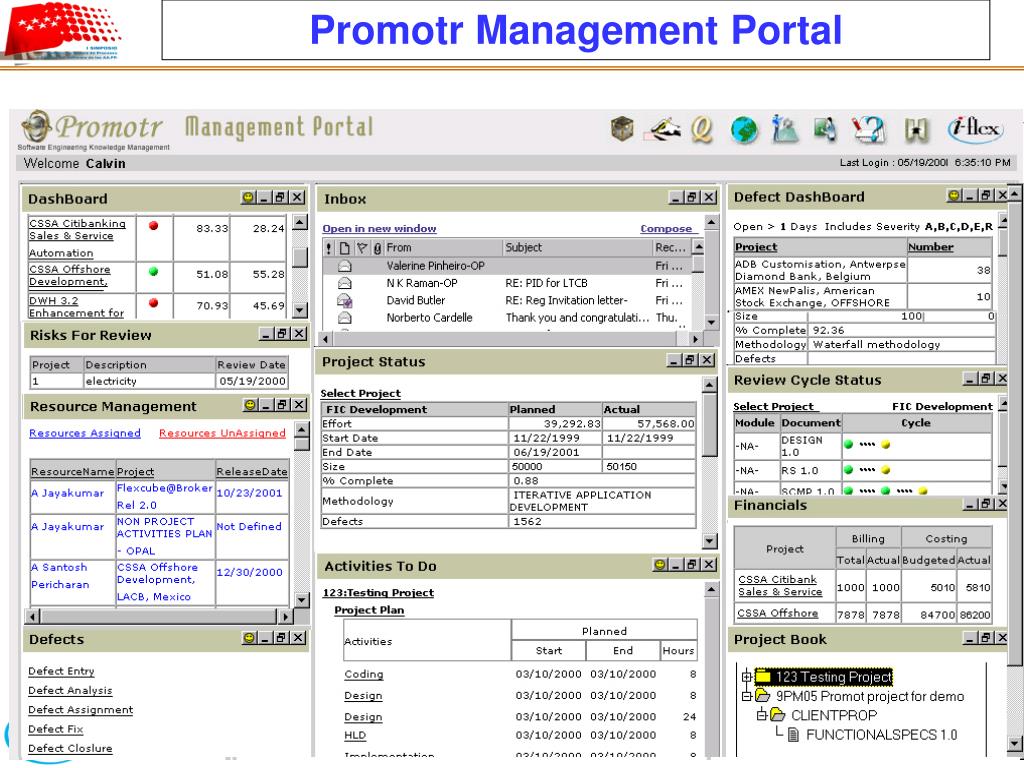Image resolution: width=1024 pixels, height=768 pixels.
Task: Click the envelope icon for Valerine Pinheiro-OP
Action: pos(345,266)
